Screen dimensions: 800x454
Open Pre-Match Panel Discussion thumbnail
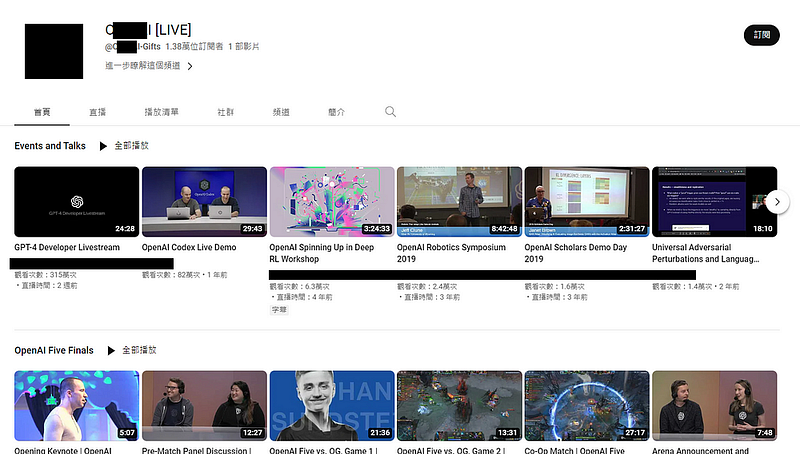(204, 406)
